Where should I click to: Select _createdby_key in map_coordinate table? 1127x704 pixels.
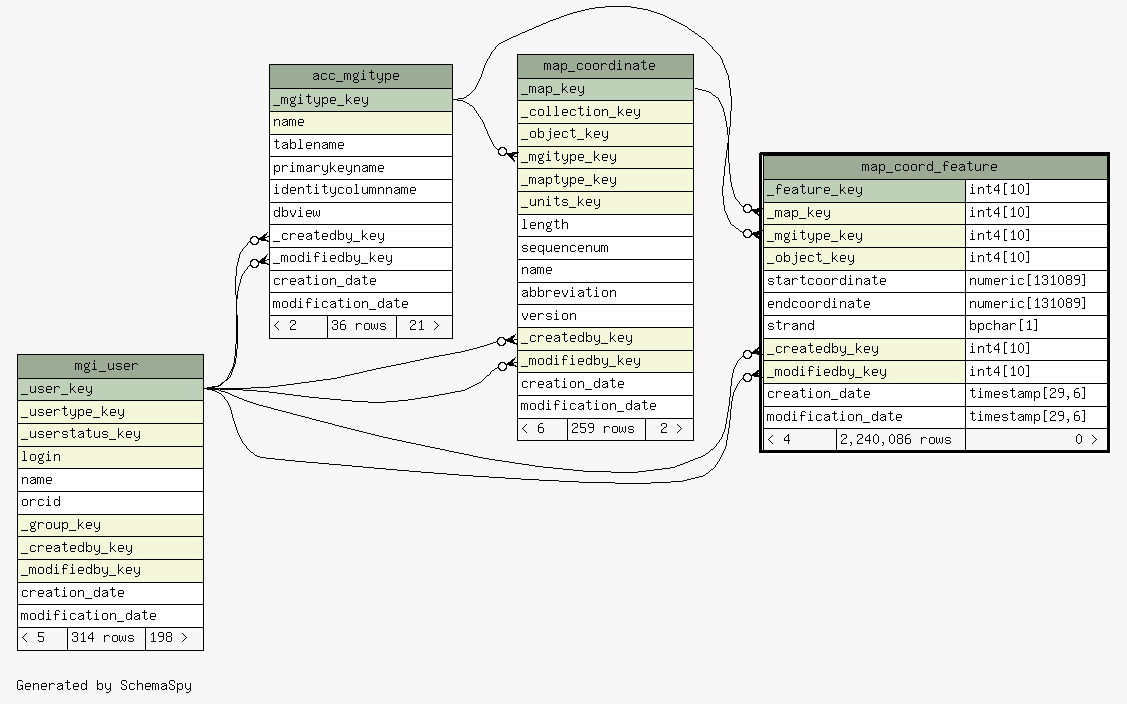[x=605, y=338]
